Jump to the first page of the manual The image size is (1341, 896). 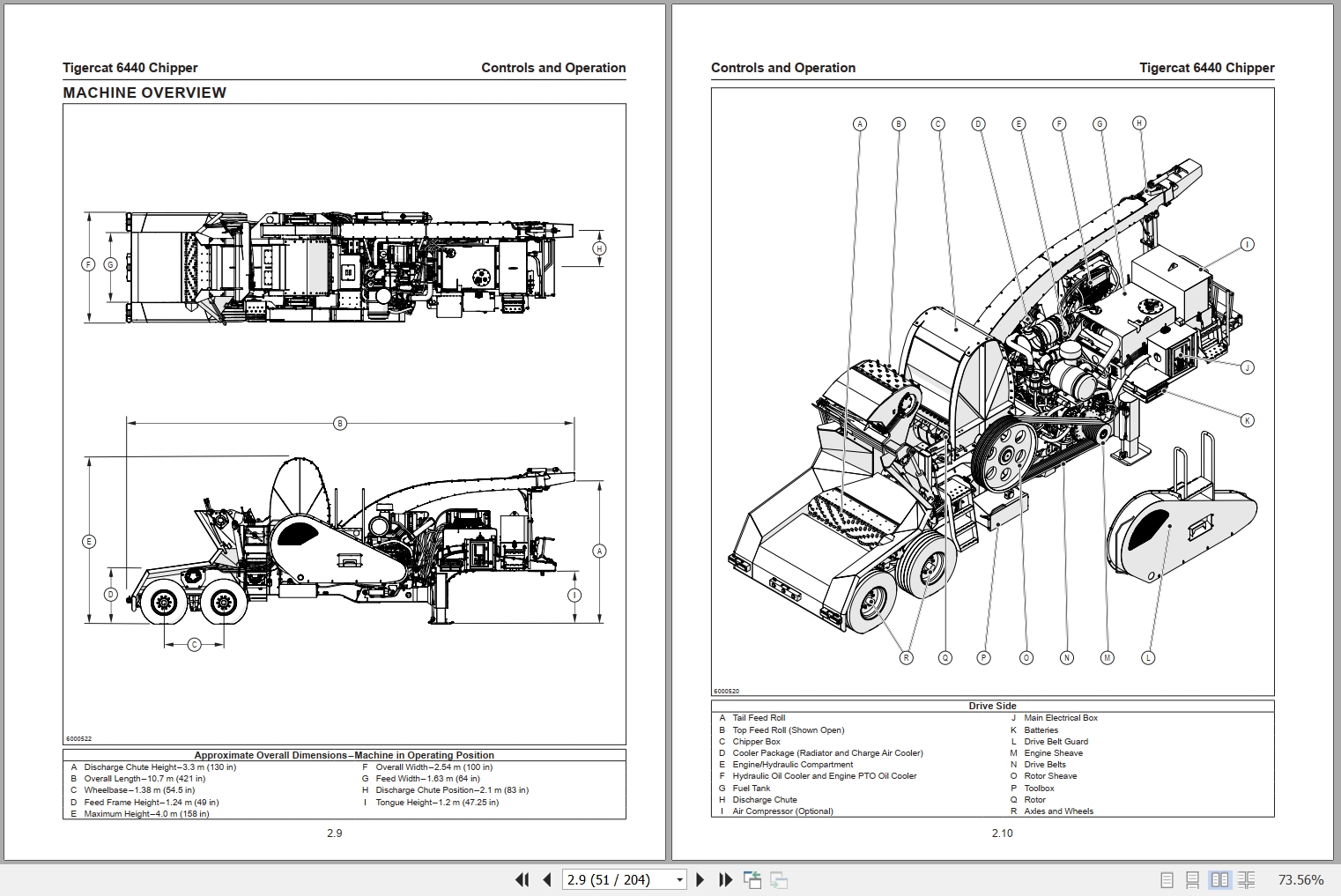[x=522, y=879]
